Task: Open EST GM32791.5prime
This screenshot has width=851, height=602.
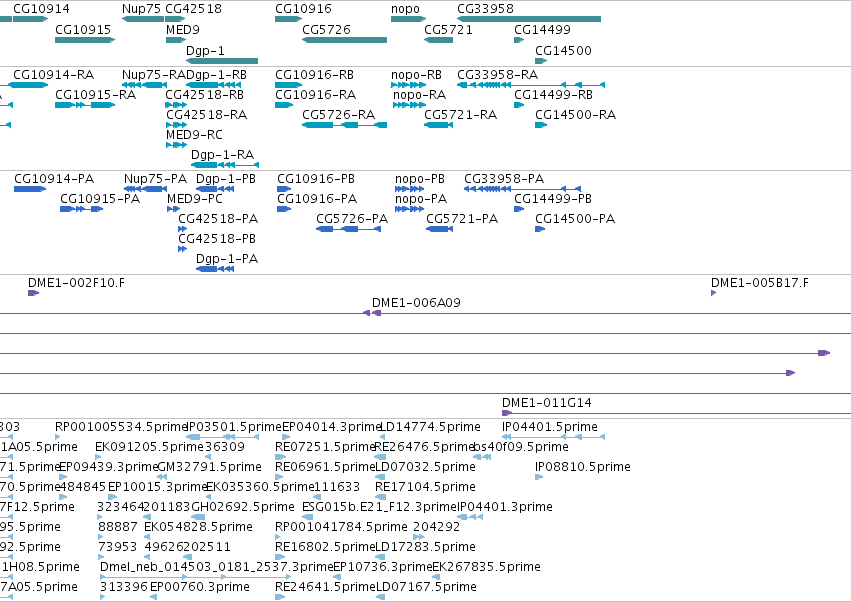Action: click(209, 467)
